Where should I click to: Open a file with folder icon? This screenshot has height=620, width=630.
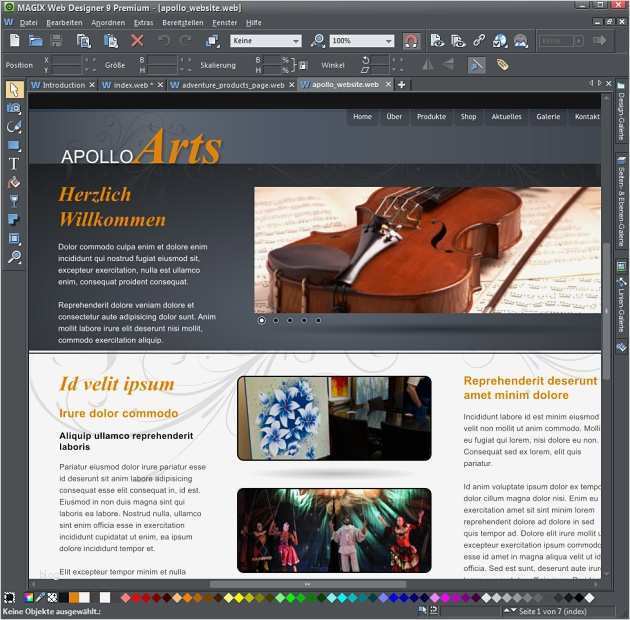pyautogui.click(x=35, y=41)
